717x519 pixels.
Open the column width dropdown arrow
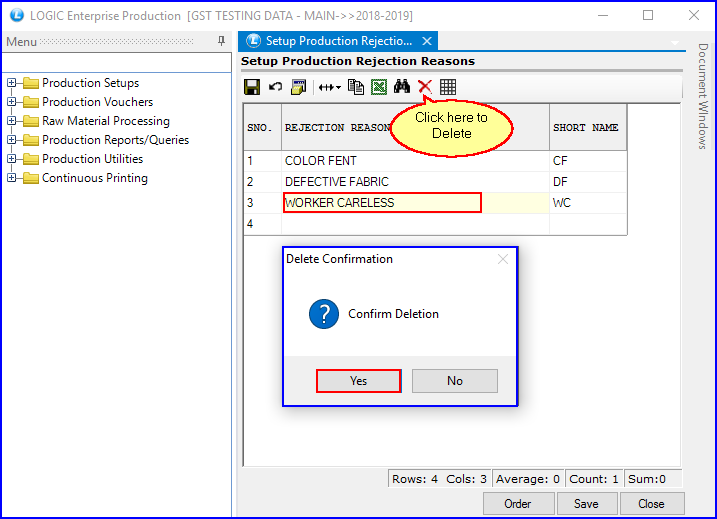click(x=338, y=88)
